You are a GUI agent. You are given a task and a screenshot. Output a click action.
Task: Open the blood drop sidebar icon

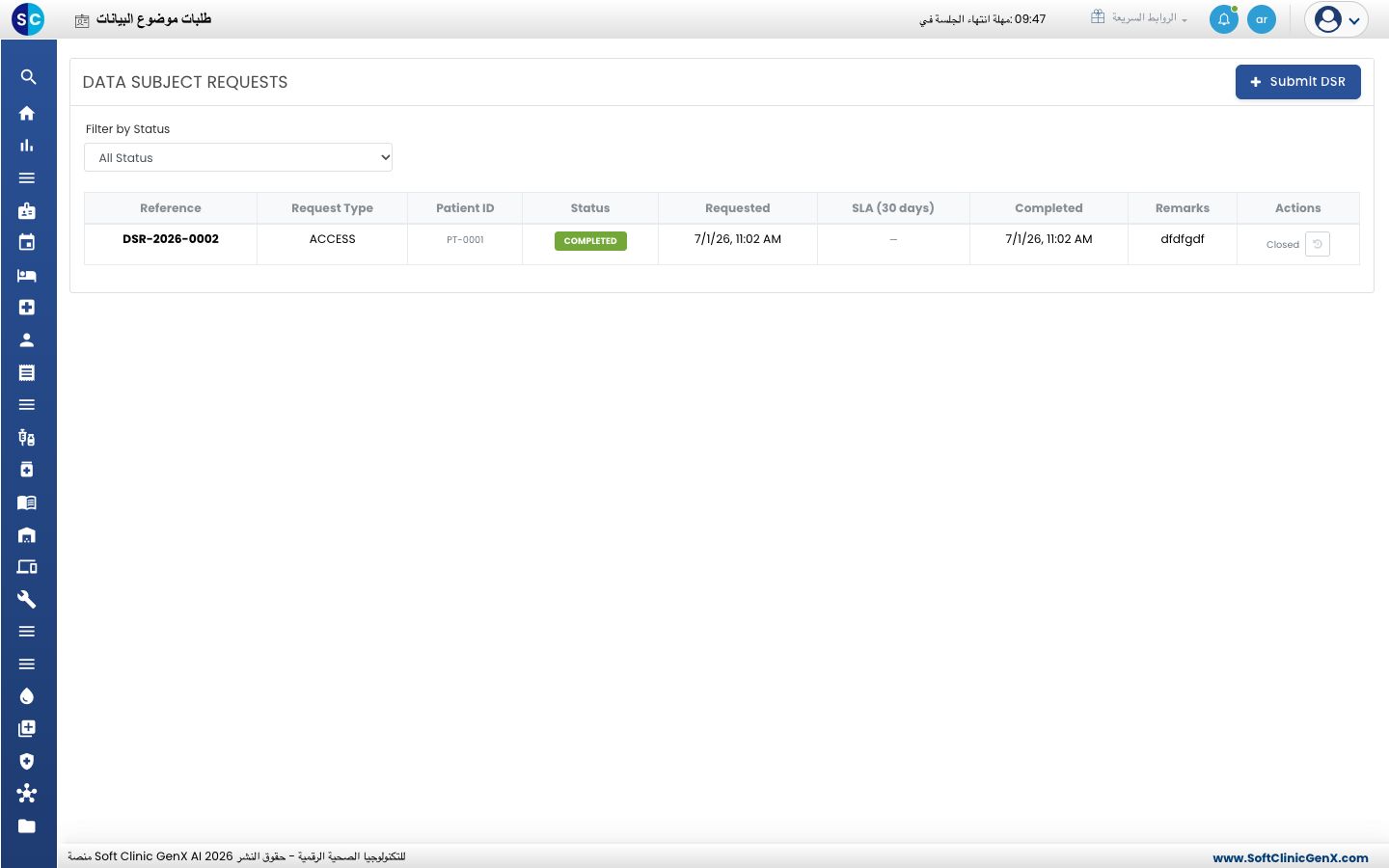[27, 696]
